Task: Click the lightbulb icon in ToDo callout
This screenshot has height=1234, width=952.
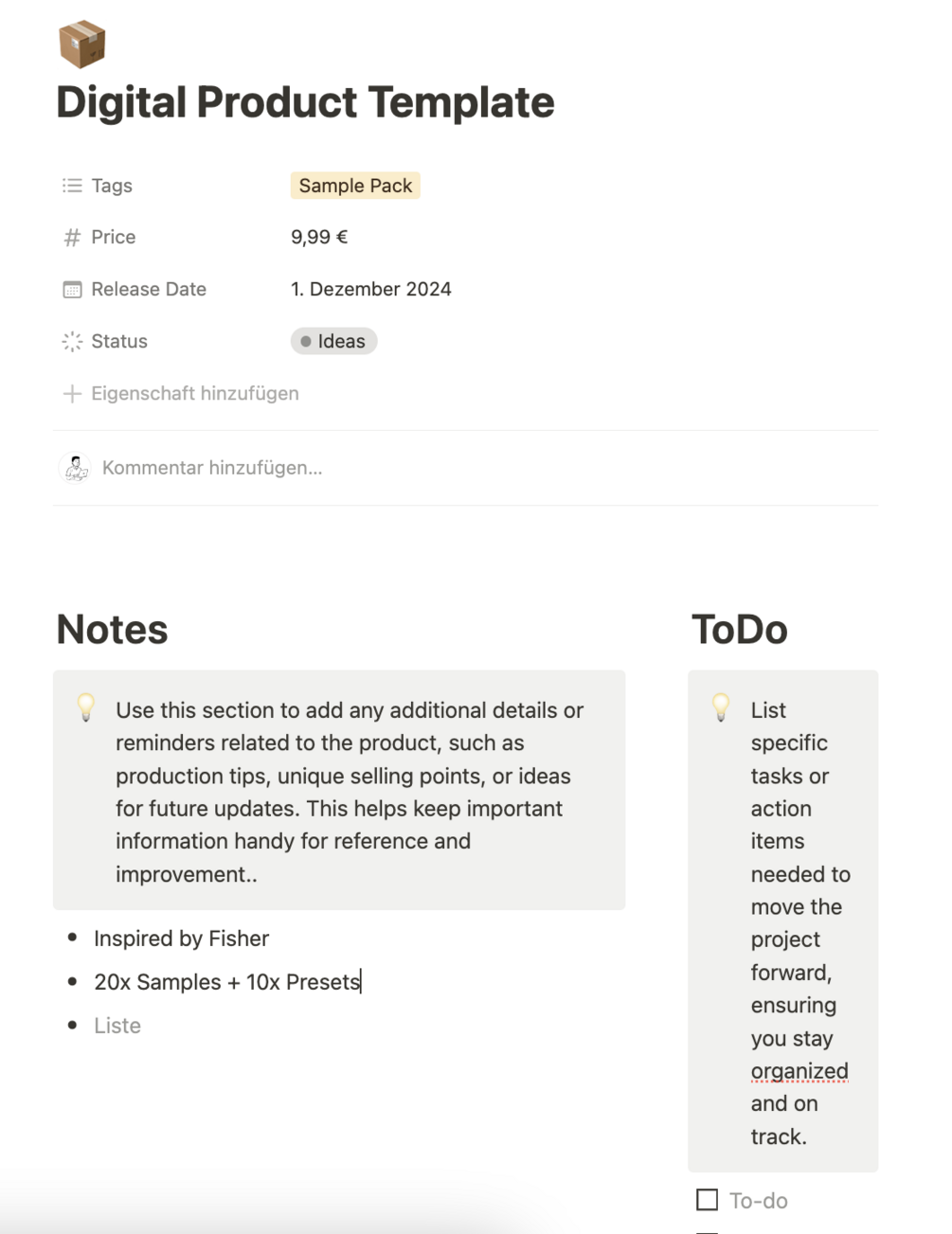Action: (721, 707)
